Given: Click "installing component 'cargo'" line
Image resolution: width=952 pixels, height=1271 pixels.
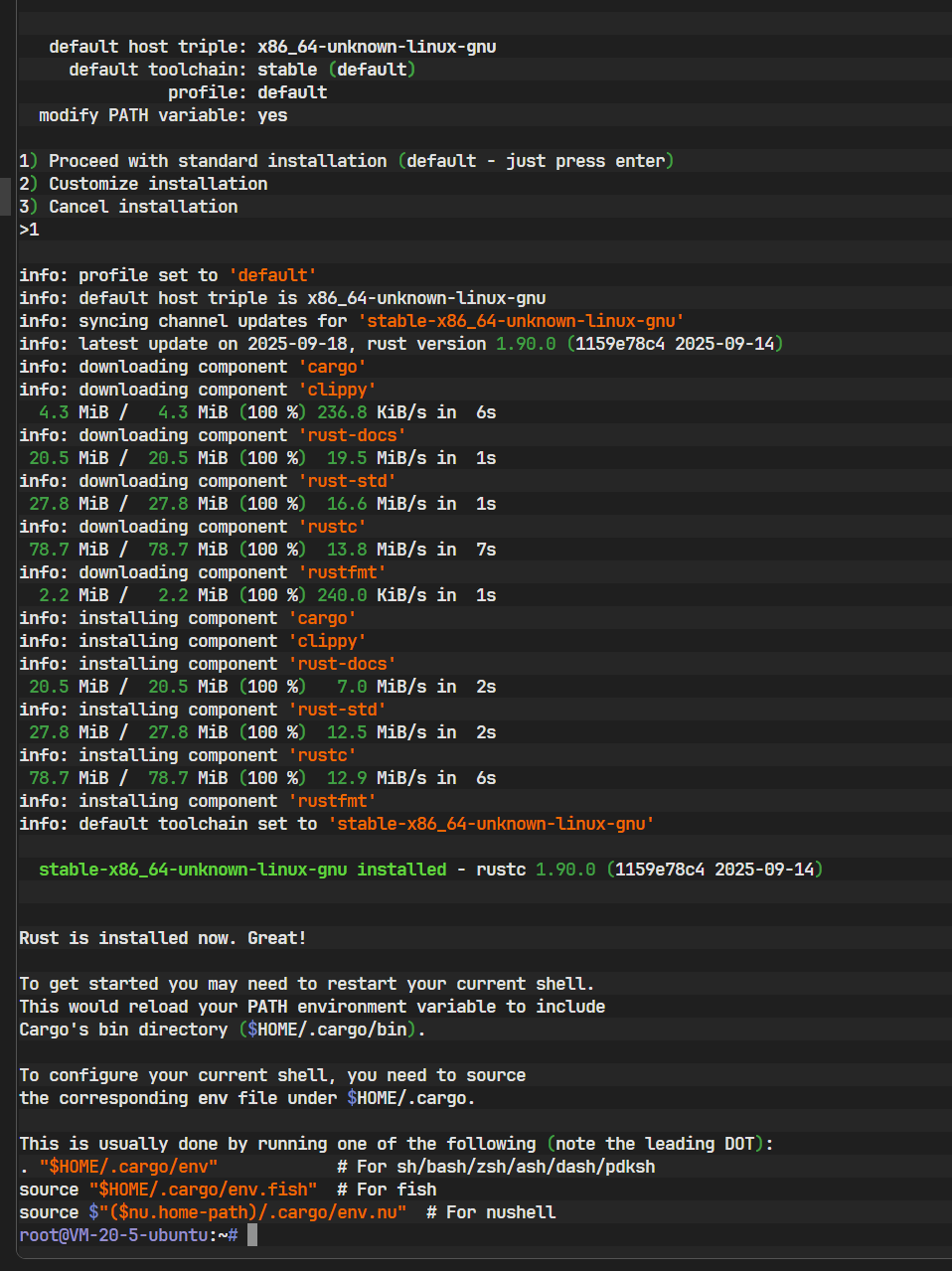Looking at the screenshot, I should coord(188,618).
